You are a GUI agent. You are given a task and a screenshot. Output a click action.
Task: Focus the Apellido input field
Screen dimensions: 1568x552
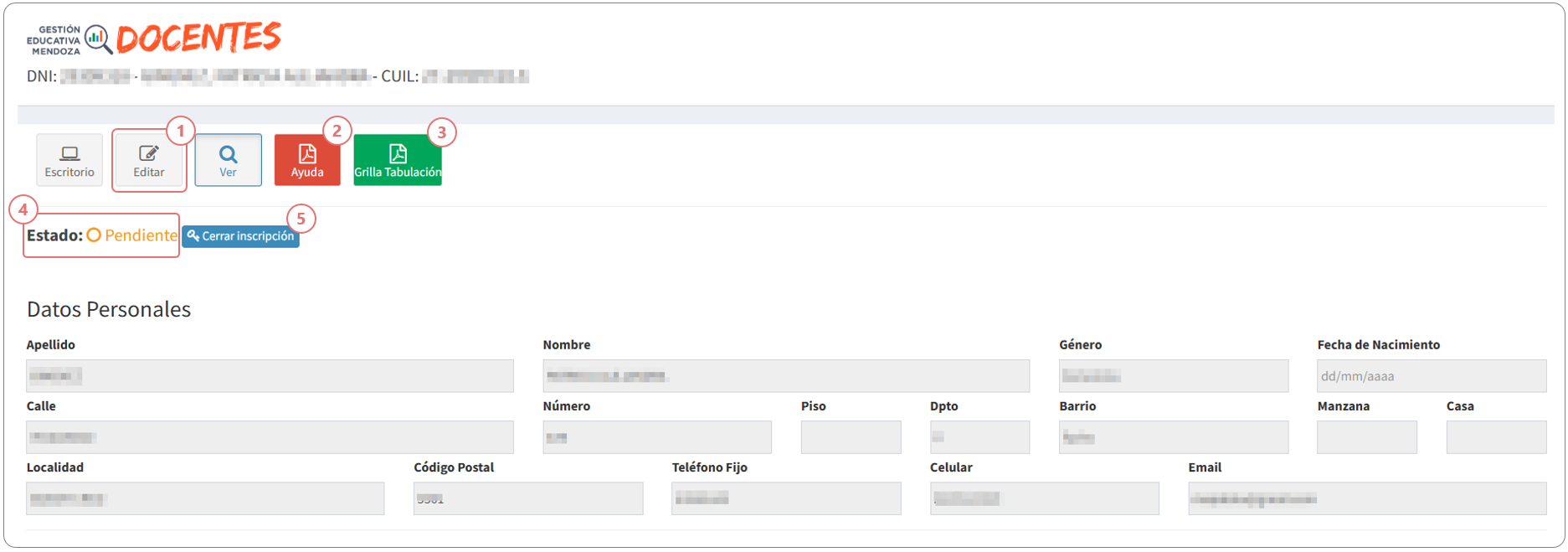click(x=270, y=376)
